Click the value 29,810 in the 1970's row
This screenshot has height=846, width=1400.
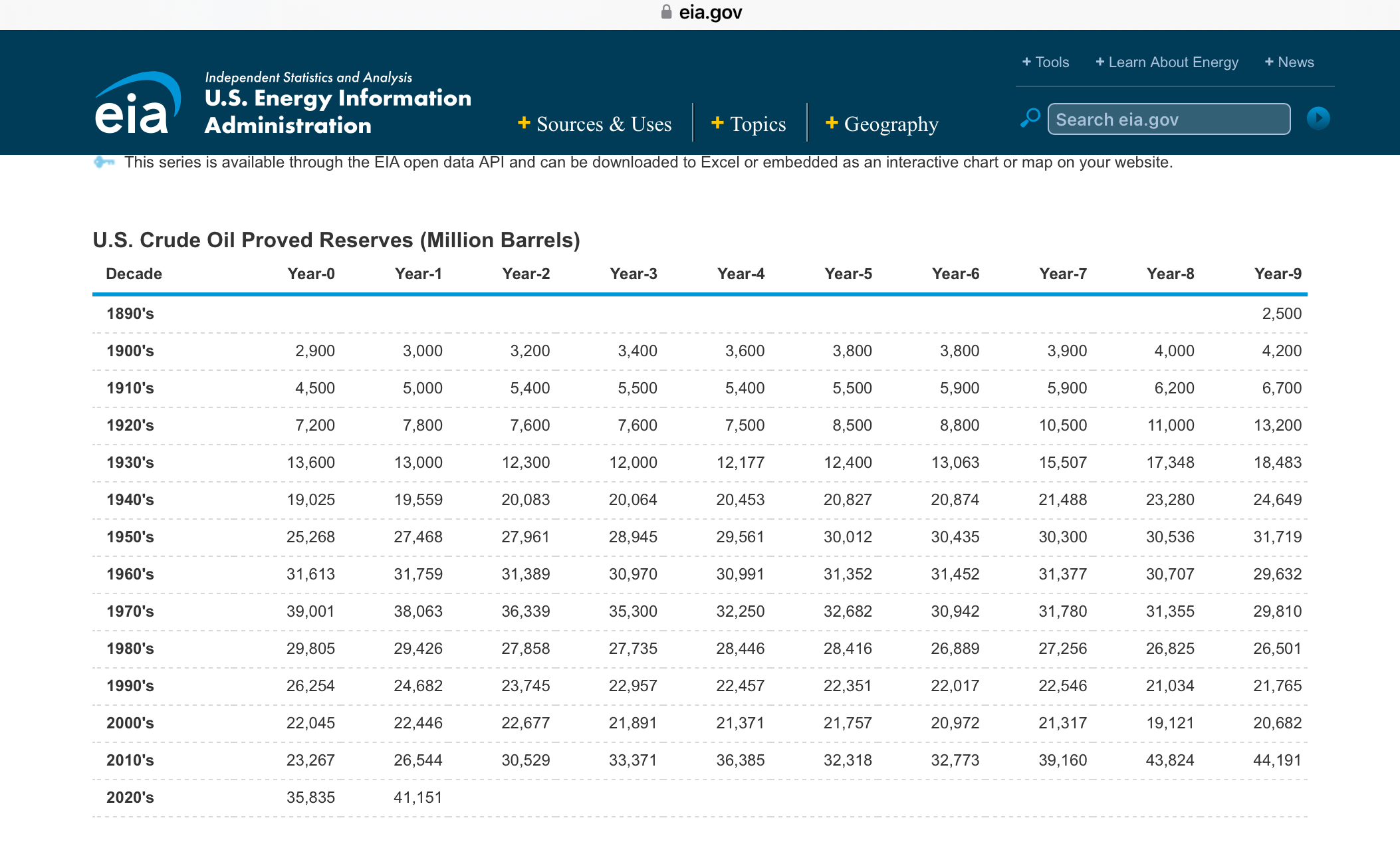tap(1278, 611)
